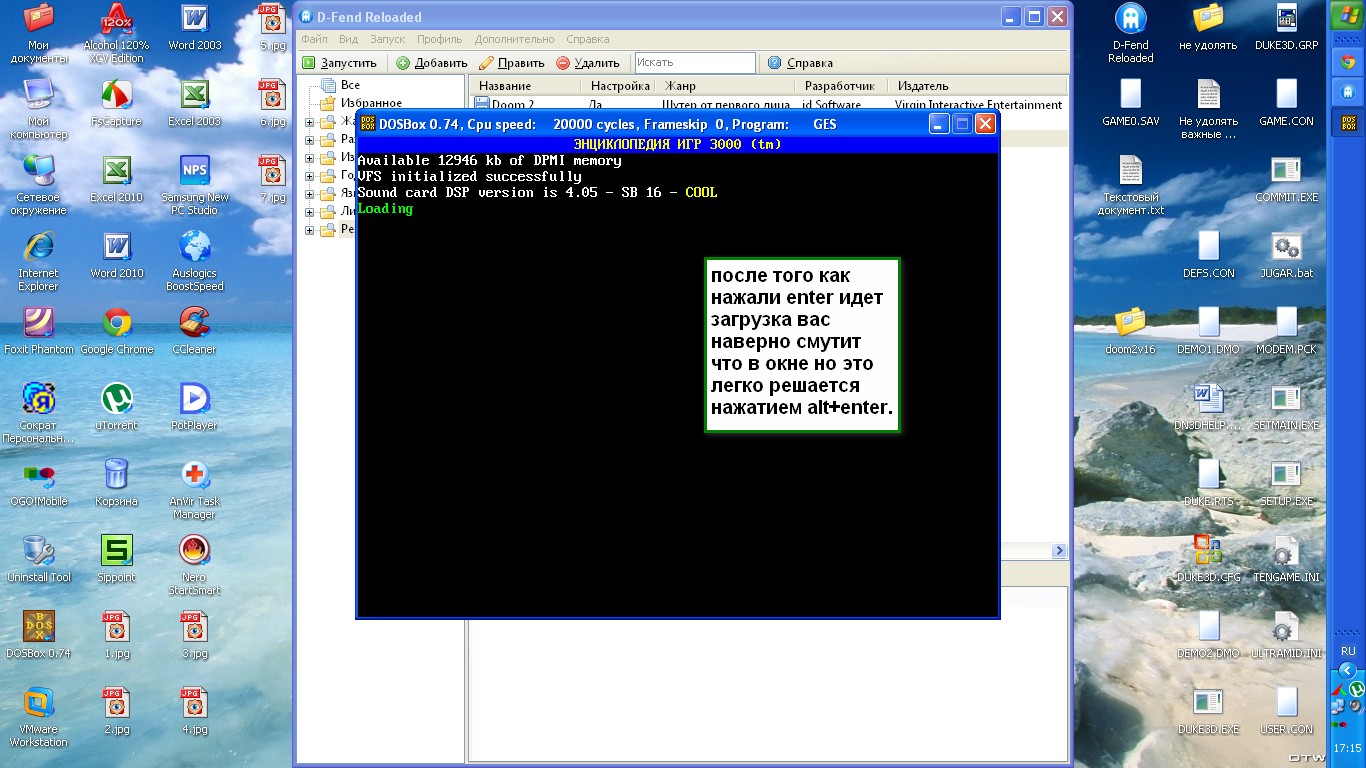This screenshot has width=1366, height=768.
Task: Select the Word 2010 desktop shortcut
Action: tap(116, 256)
